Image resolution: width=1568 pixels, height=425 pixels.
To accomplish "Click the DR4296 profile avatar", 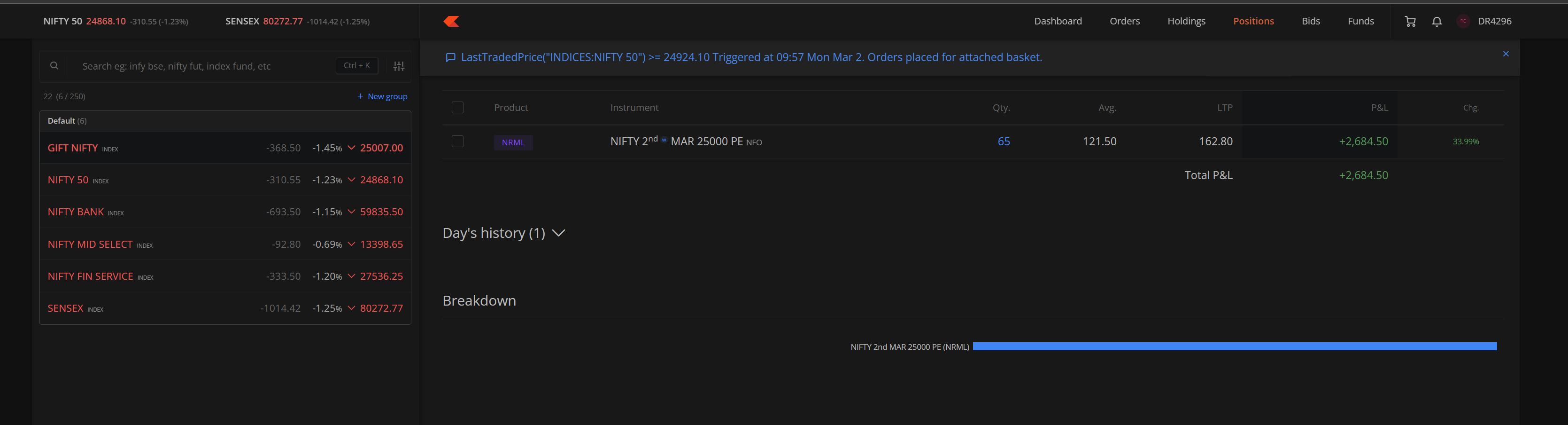I will coord(1463,21).
